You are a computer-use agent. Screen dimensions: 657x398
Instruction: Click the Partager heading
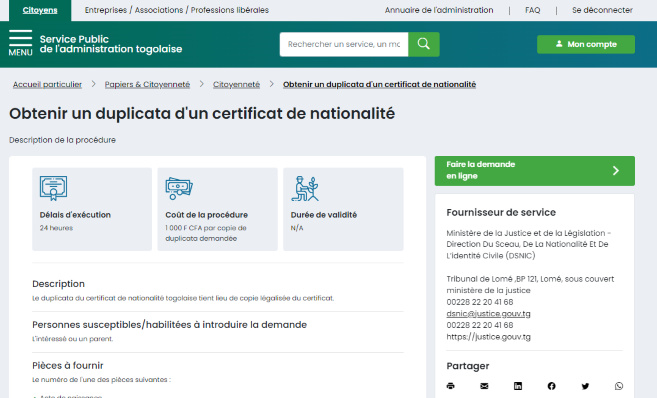coord(468,366)
